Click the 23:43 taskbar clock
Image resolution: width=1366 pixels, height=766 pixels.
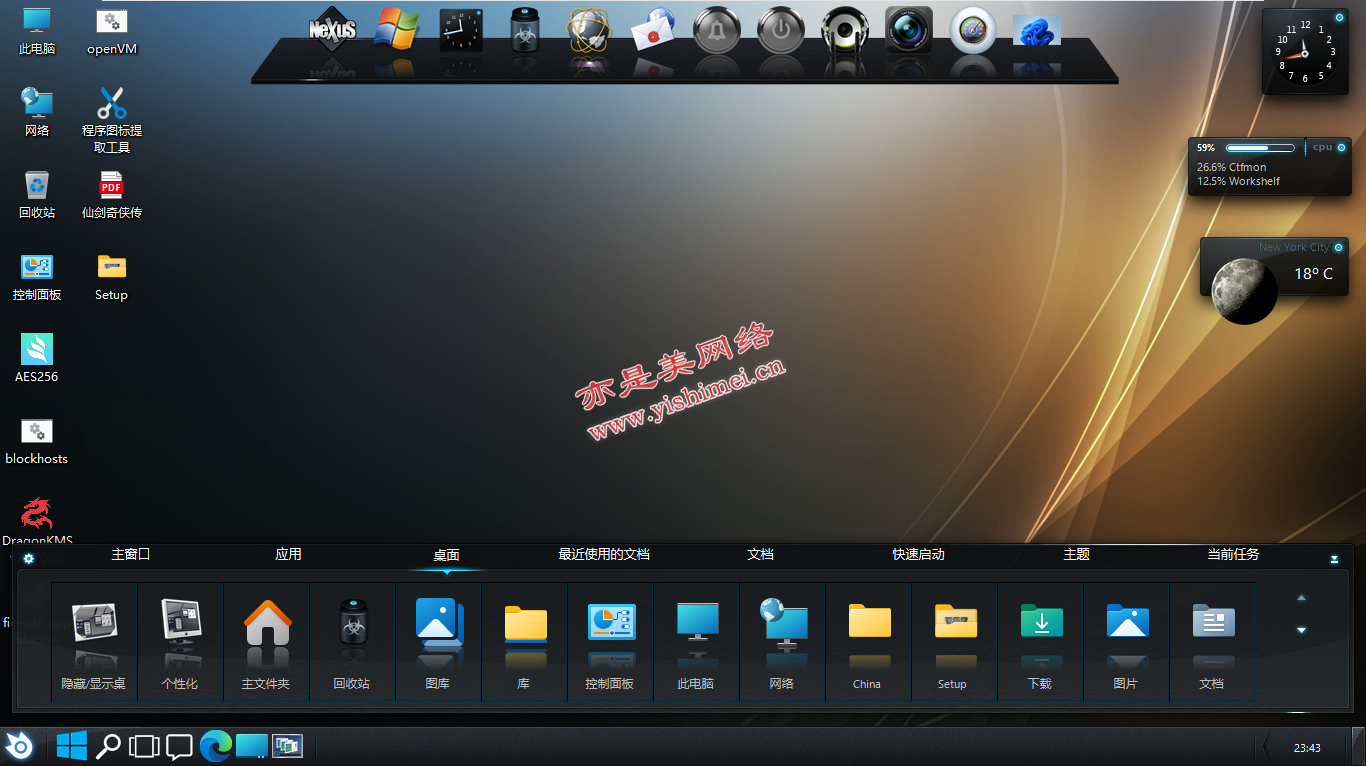(x=1307, y=748)
